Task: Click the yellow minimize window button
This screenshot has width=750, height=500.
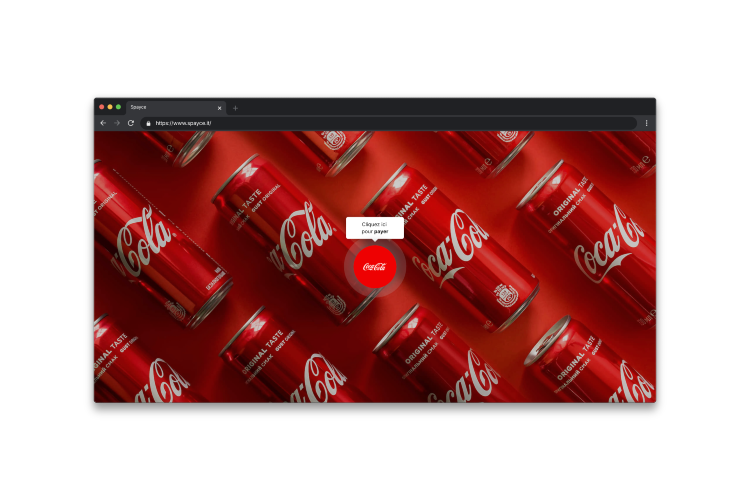Action: coord(110,107)
